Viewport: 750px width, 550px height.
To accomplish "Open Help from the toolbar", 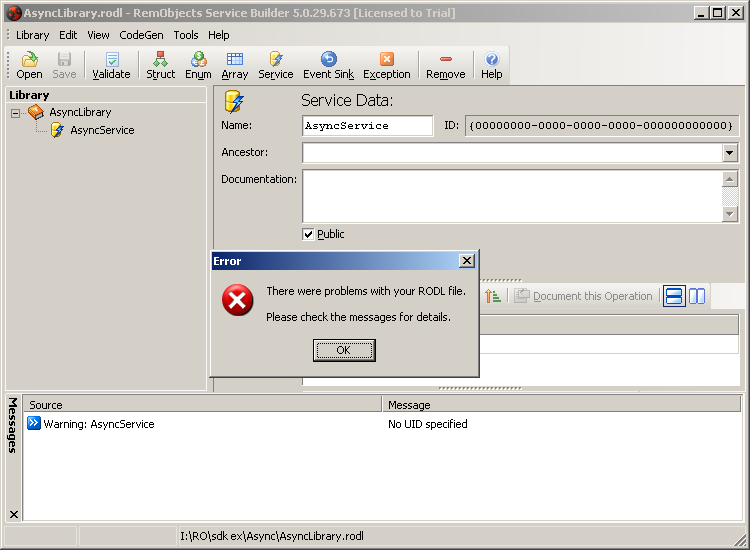I will (x=491, y=65).
